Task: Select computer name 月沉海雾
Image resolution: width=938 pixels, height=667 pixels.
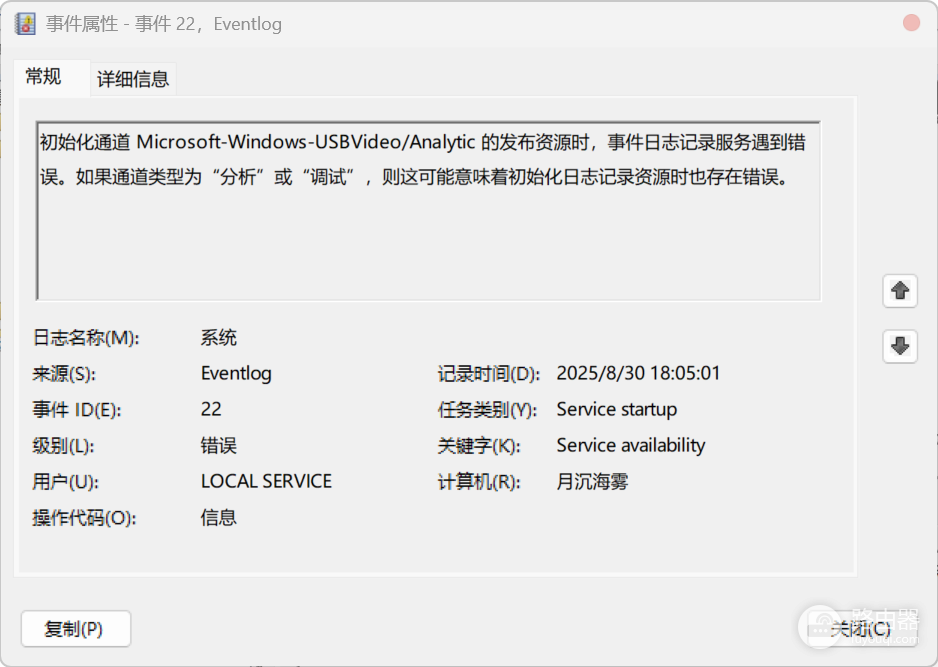Action: click(592, 482)
